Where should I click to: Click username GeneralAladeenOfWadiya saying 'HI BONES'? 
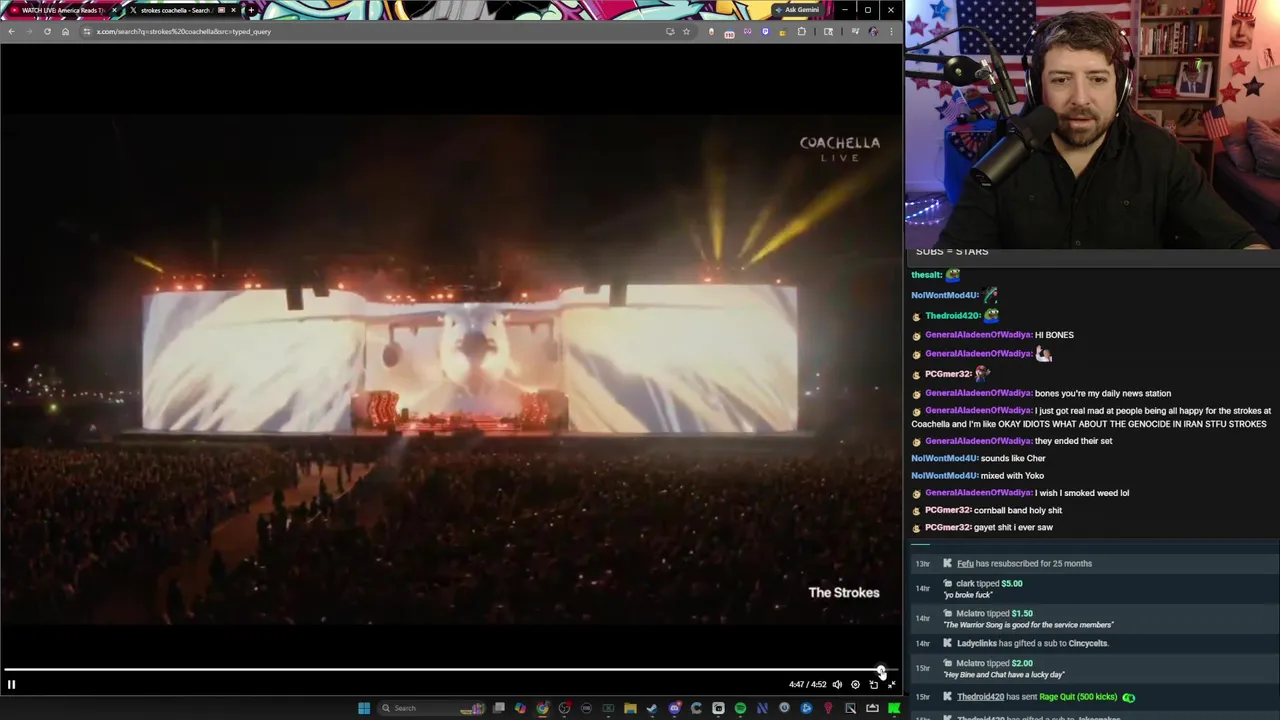pos(978,335)
